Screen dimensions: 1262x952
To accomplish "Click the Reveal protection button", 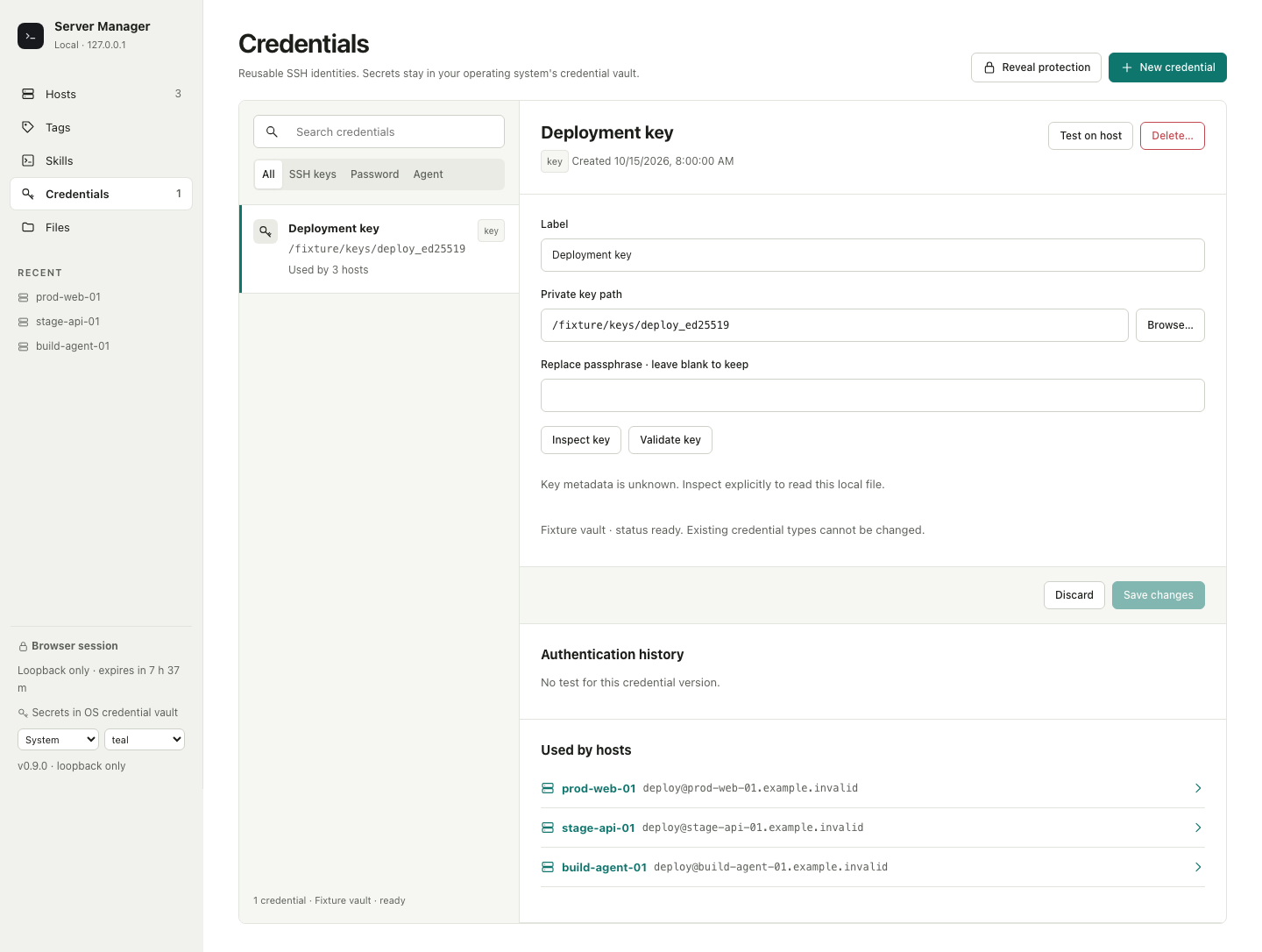I will point(1036,67).
